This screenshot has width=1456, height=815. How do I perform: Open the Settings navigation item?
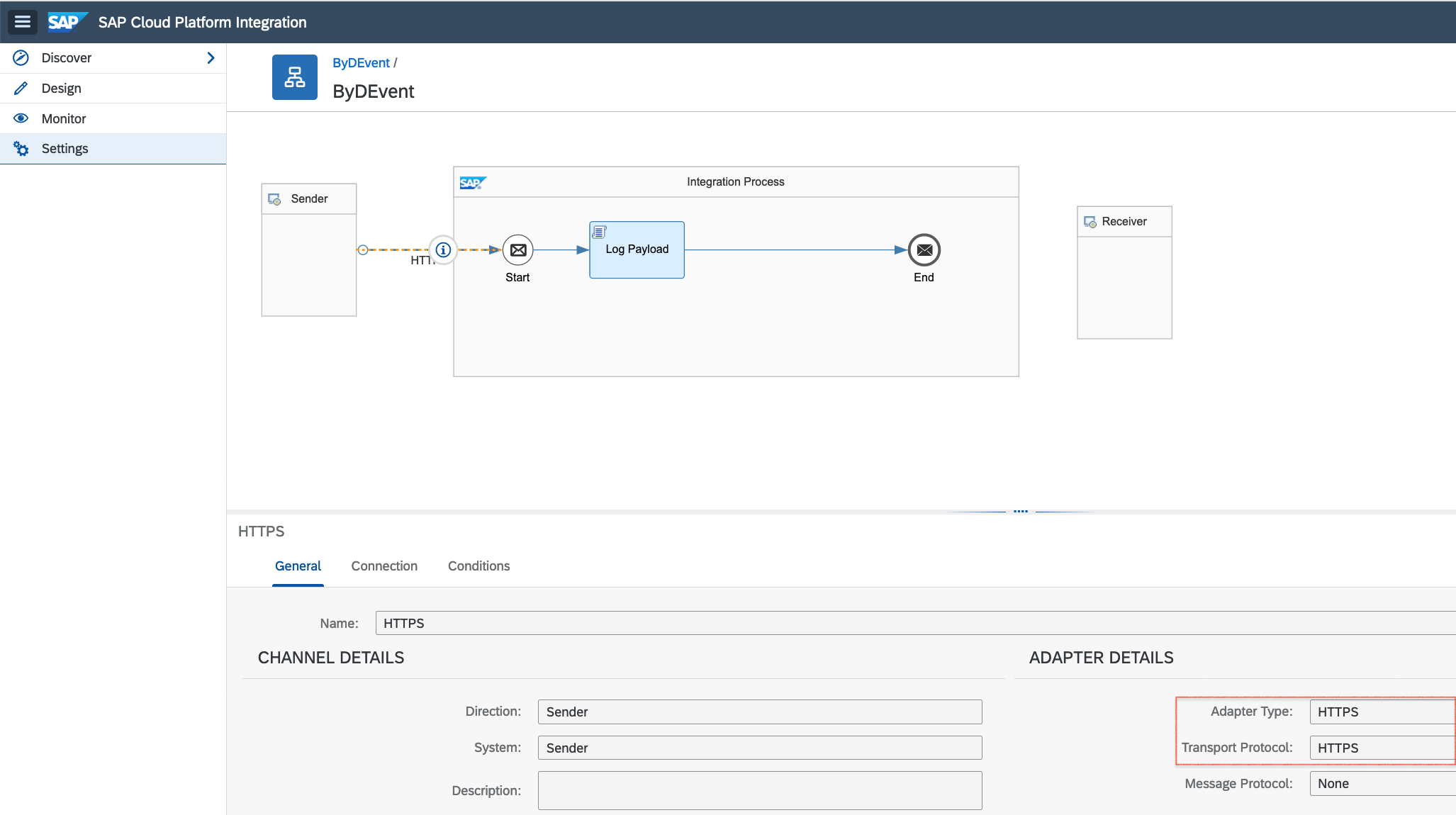coord(113,149)
